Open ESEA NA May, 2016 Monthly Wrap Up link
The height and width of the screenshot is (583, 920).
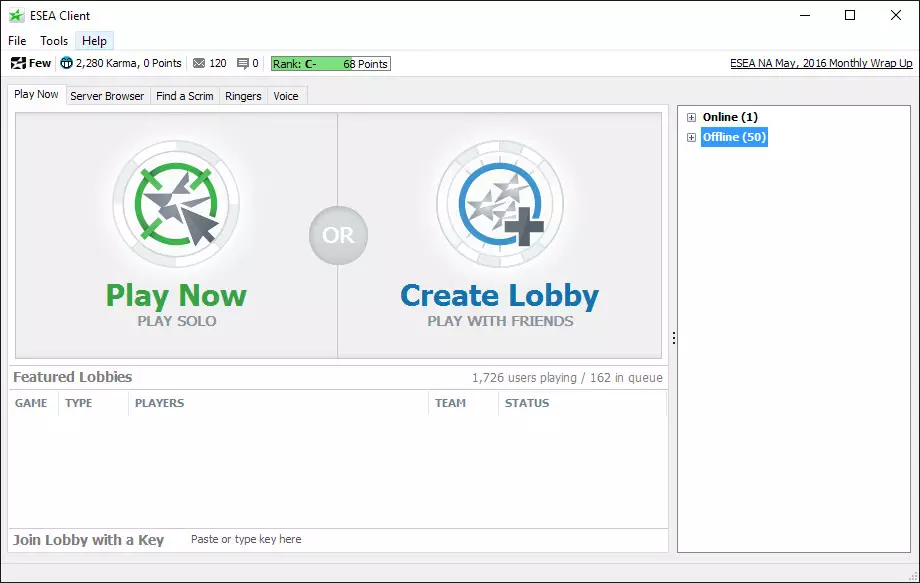coord(821,63)
